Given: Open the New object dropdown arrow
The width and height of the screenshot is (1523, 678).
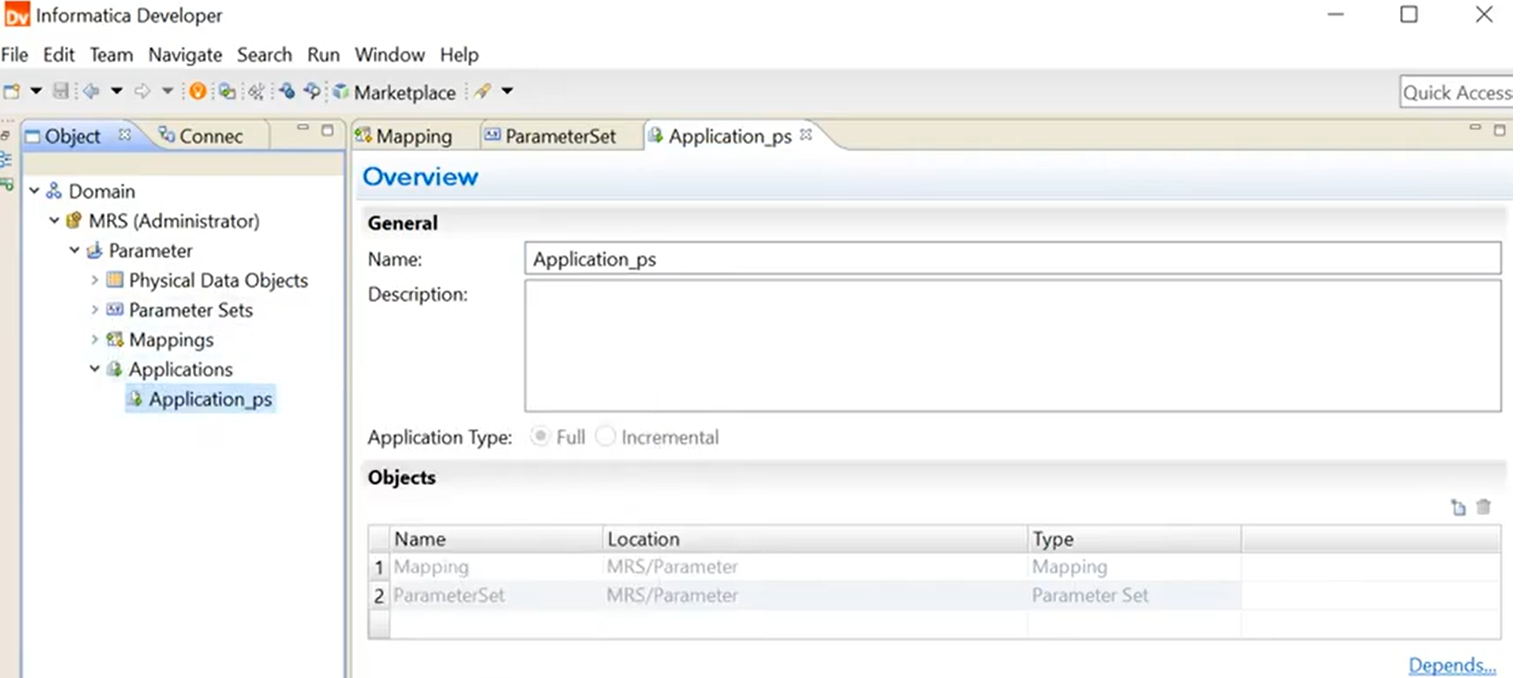Looking at the screenshot, I should click(x=36, y=91).
